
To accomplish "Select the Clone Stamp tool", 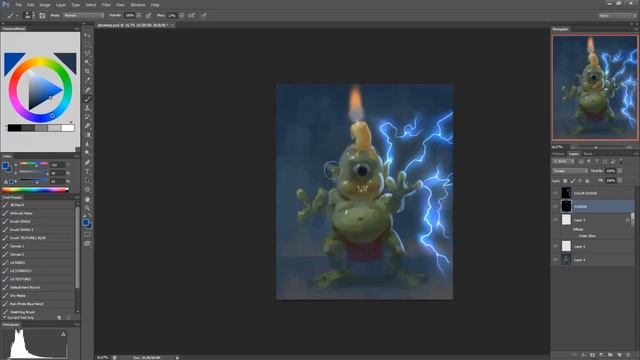I will coord(87,108).
